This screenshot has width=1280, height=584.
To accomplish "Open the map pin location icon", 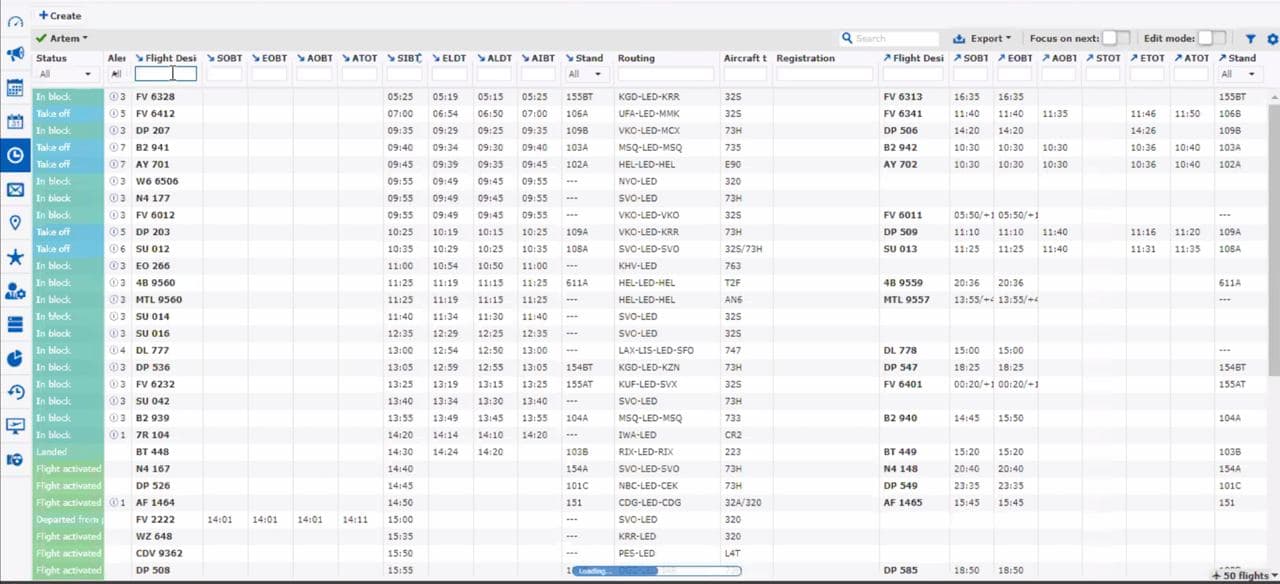I will 15,223.
